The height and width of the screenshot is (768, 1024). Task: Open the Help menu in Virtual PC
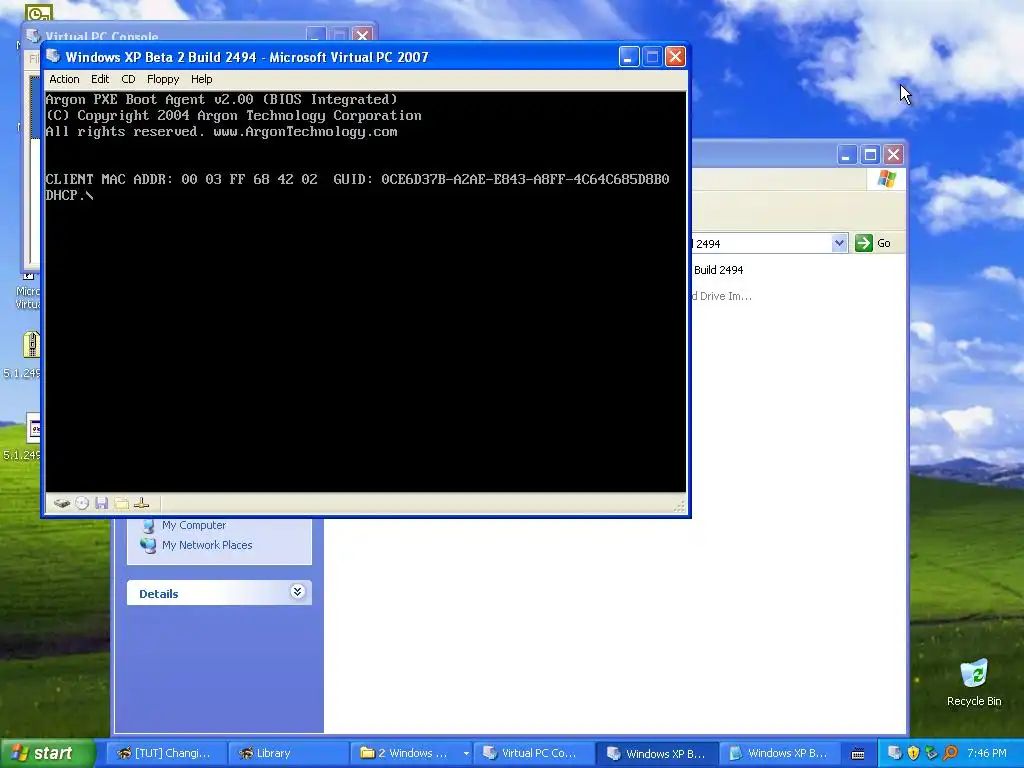tap(201, 79)
